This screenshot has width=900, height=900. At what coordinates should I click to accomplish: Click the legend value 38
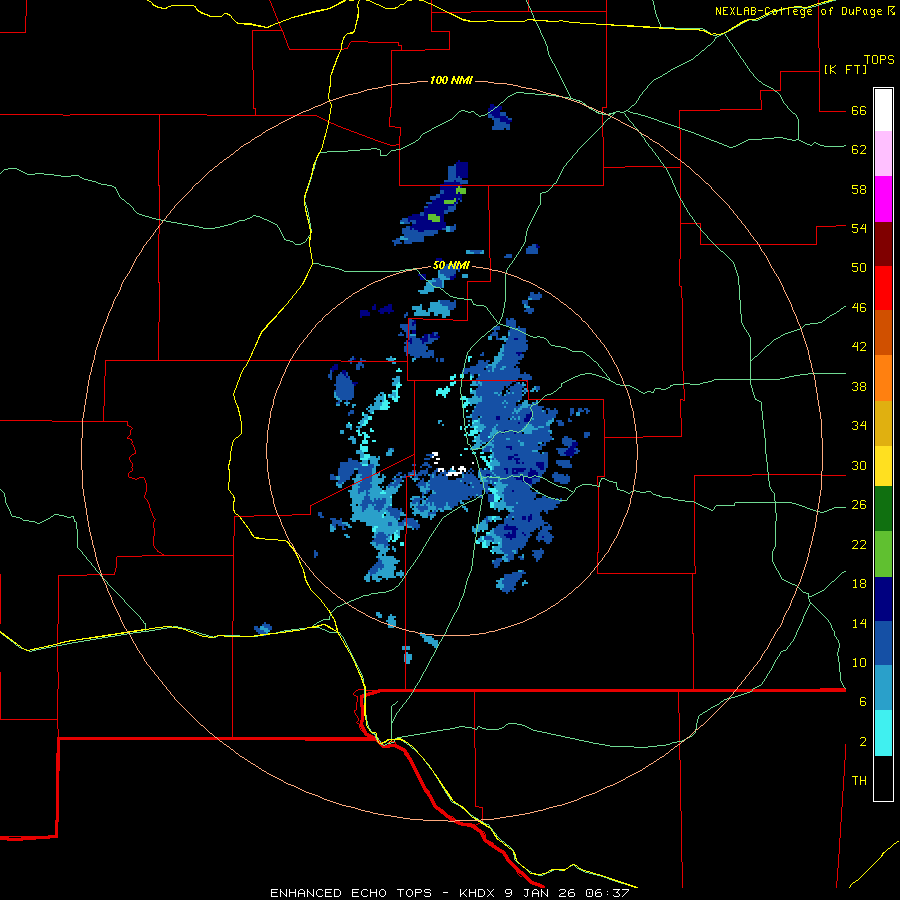(x=859, y=386)
